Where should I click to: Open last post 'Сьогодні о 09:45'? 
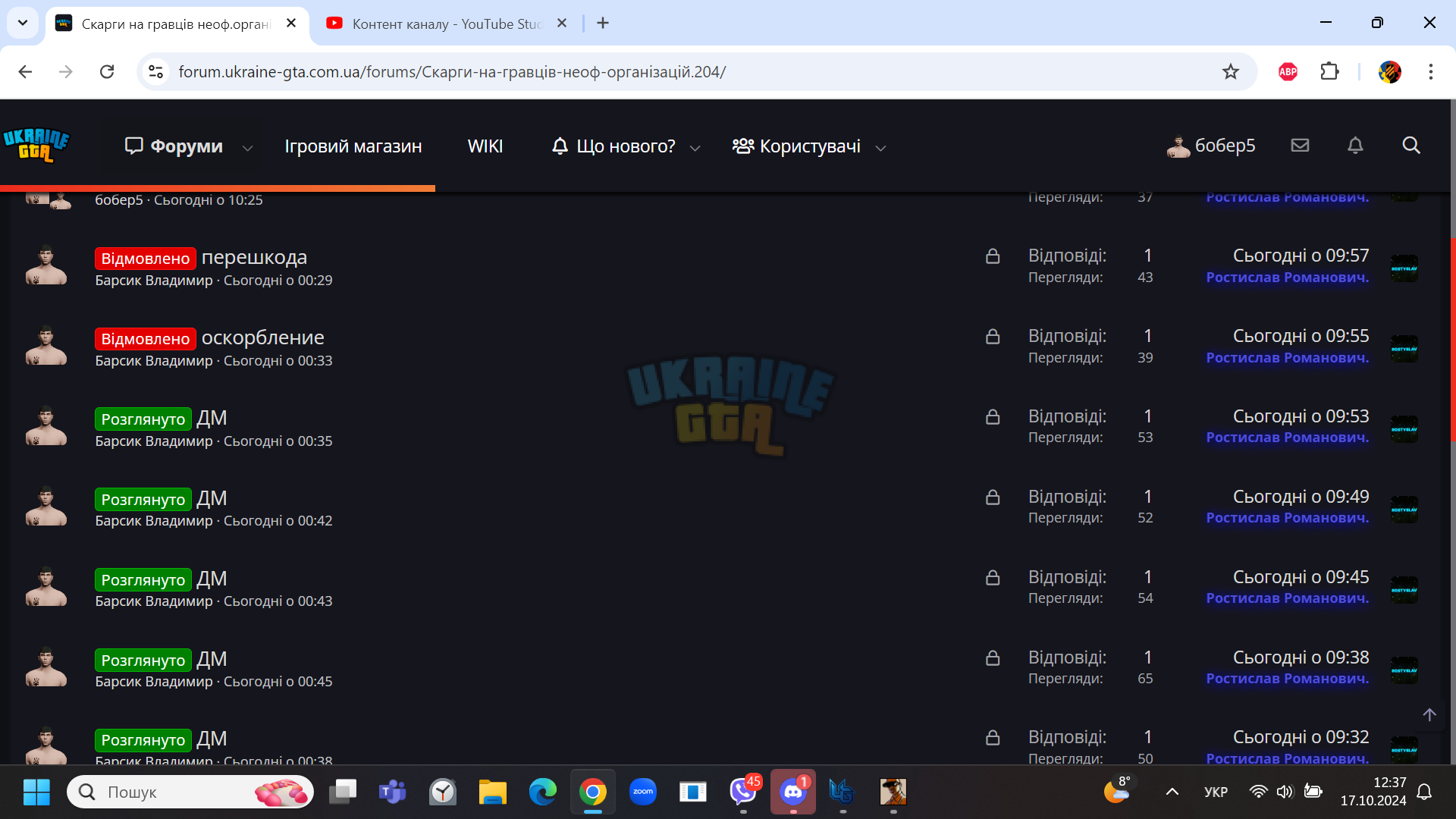[x=1301, y=577]
